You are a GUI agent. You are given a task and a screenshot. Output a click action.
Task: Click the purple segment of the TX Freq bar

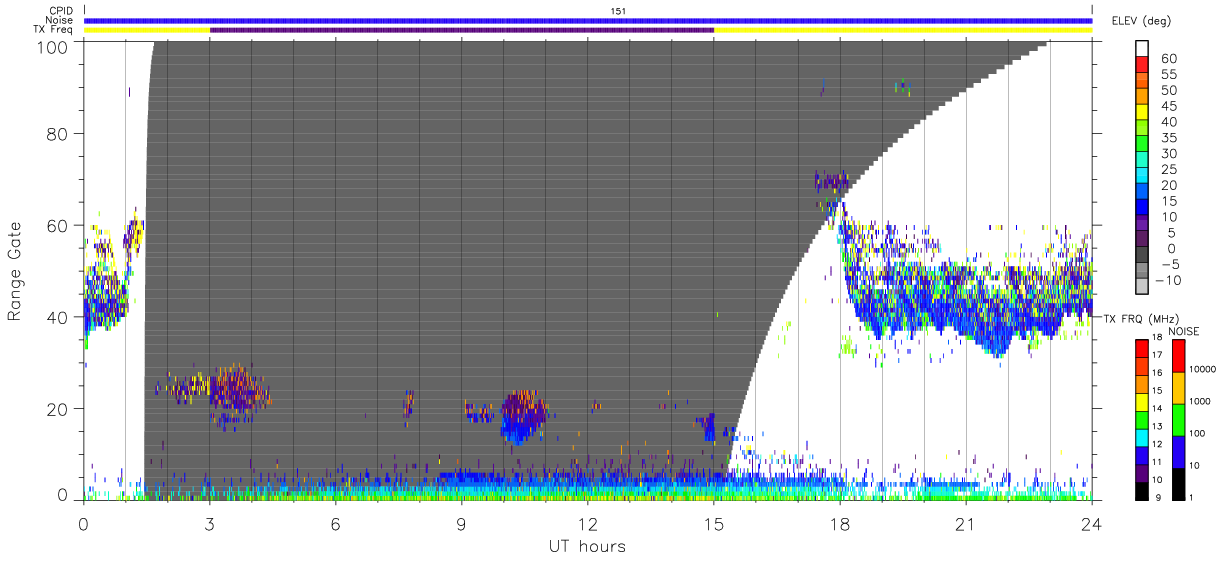click(461, 30)
